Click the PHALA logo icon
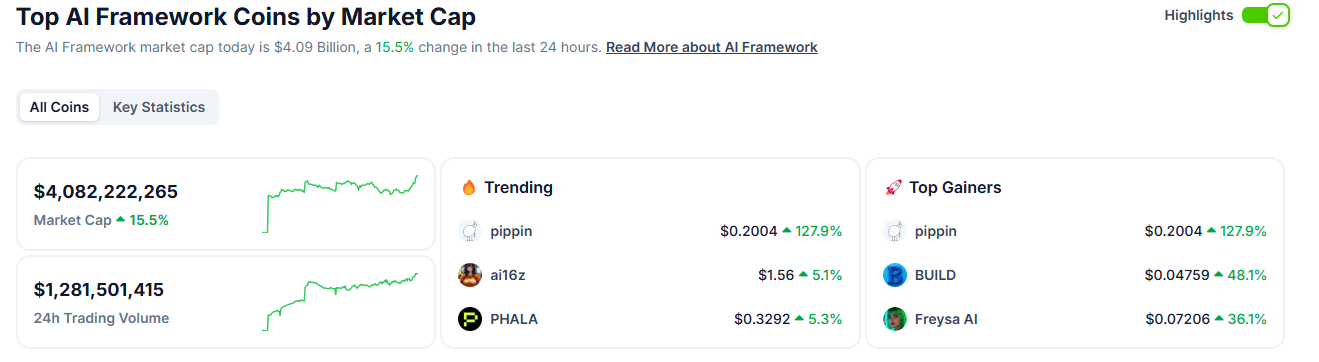This screenshot has width=1319, height=362. pyautogui.click(x=470, y=319)
